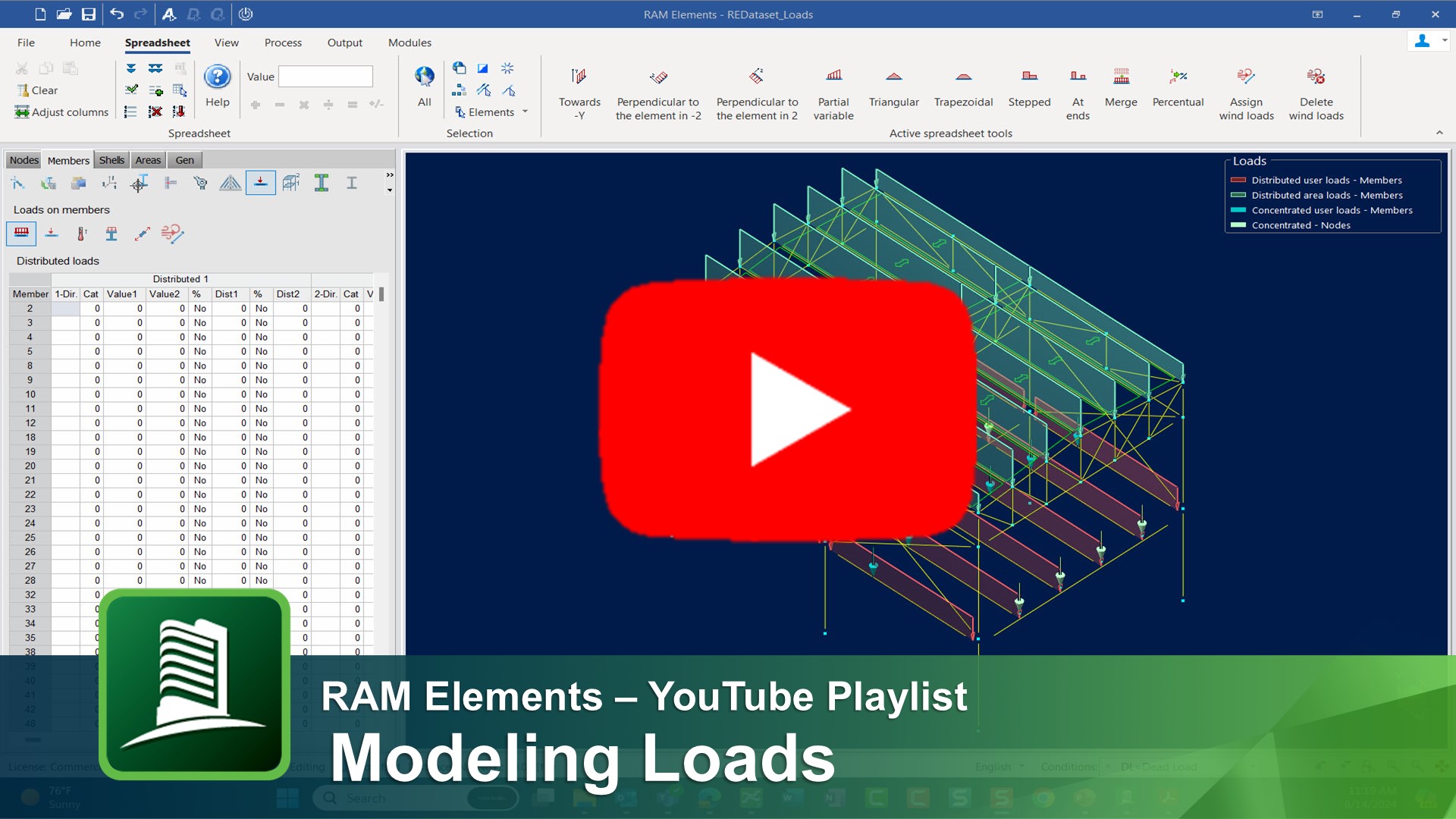Toggle the highlighted point load icon in Members toolbar
Viewport: 1456px width, 819px height.
click(261, 183)
